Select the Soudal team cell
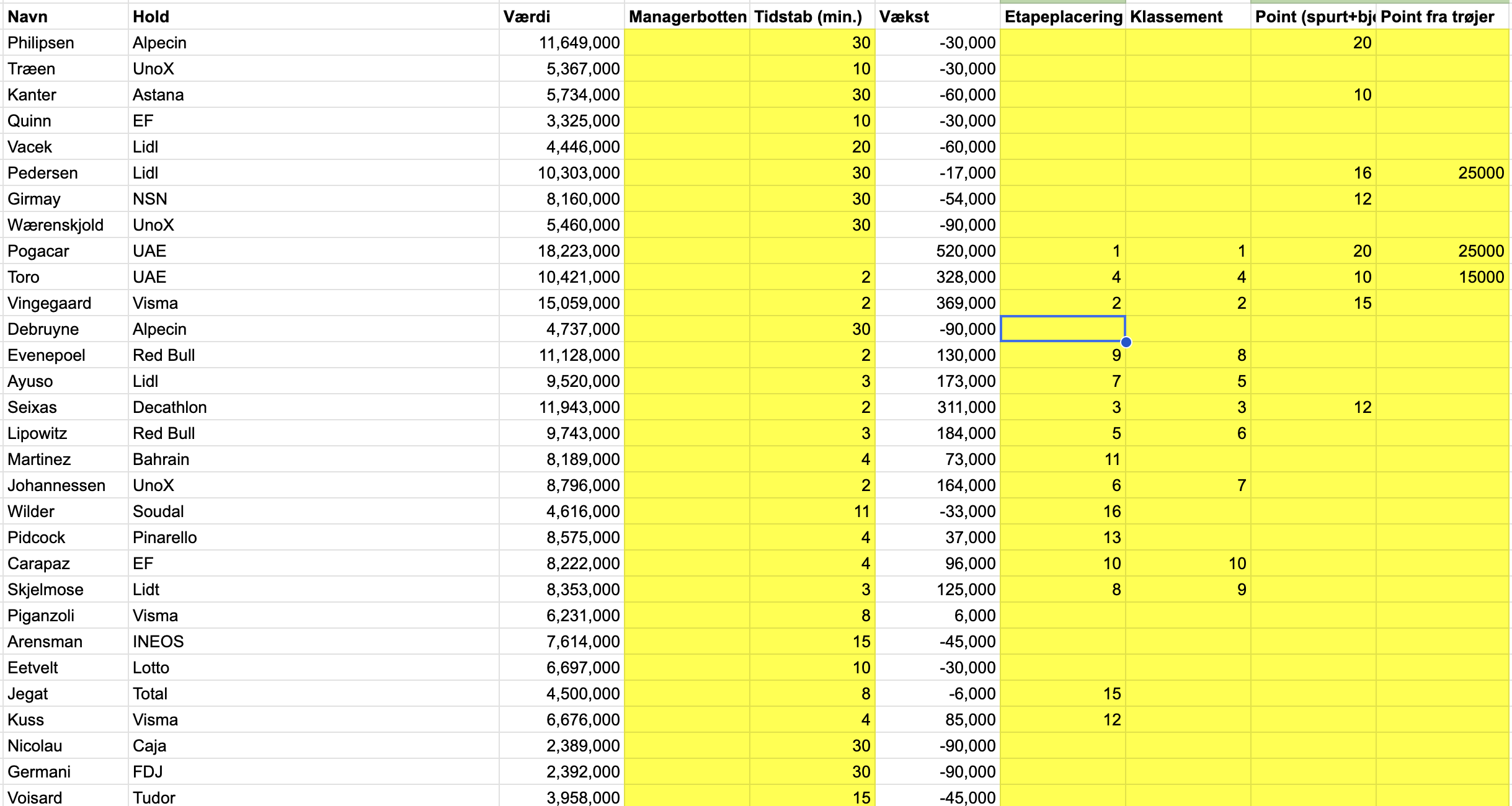Image resolution: width=1512 pixels, height=806 pixels. (x=314, y=511)
